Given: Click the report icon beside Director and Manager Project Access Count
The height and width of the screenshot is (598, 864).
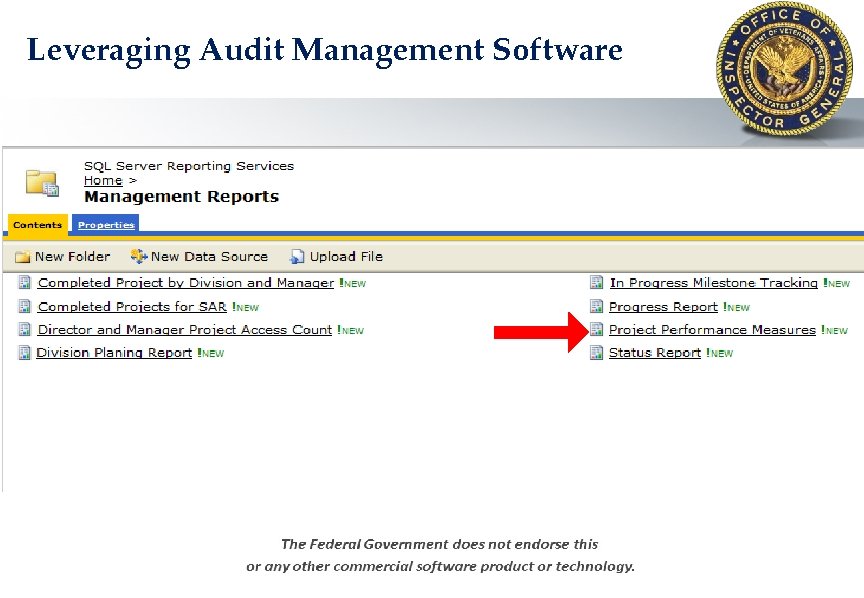Looking at the screenshot, I should pos(24,329).
